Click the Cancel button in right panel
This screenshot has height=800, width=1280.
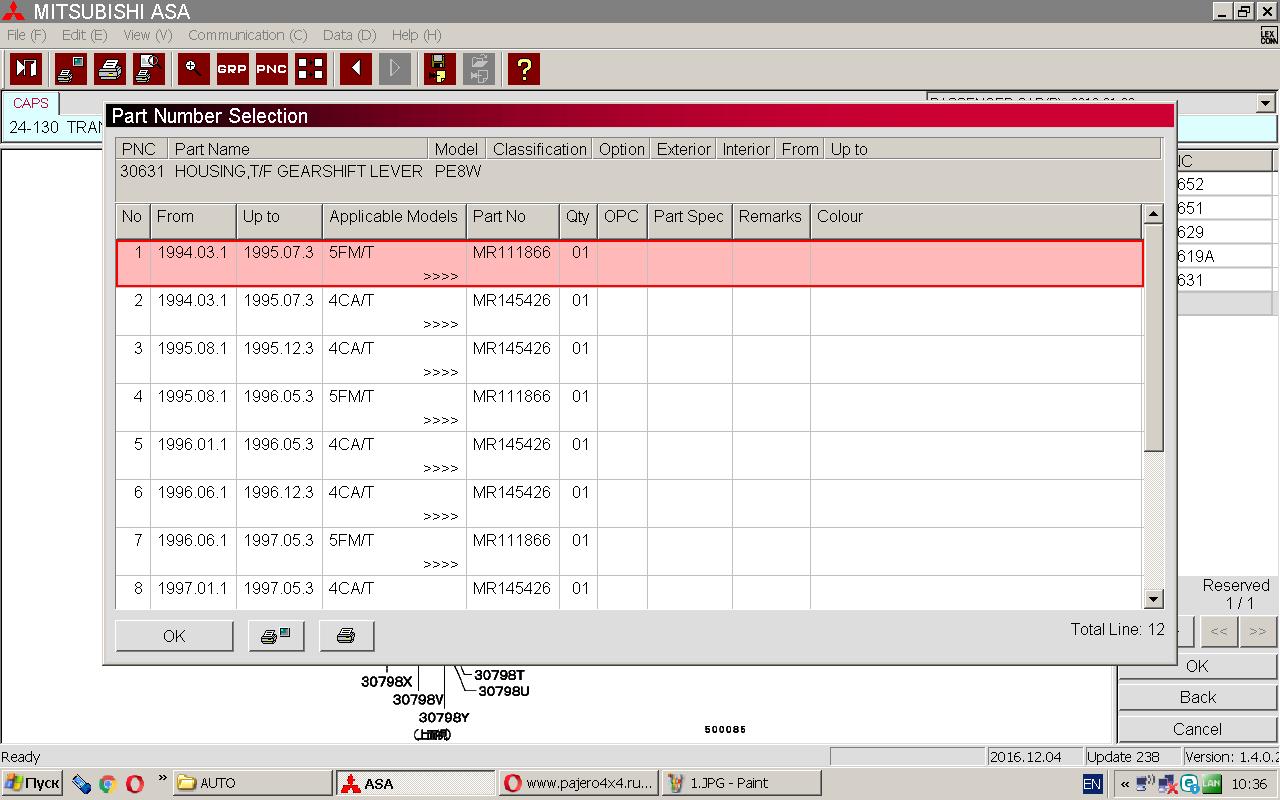(1197, 729)
